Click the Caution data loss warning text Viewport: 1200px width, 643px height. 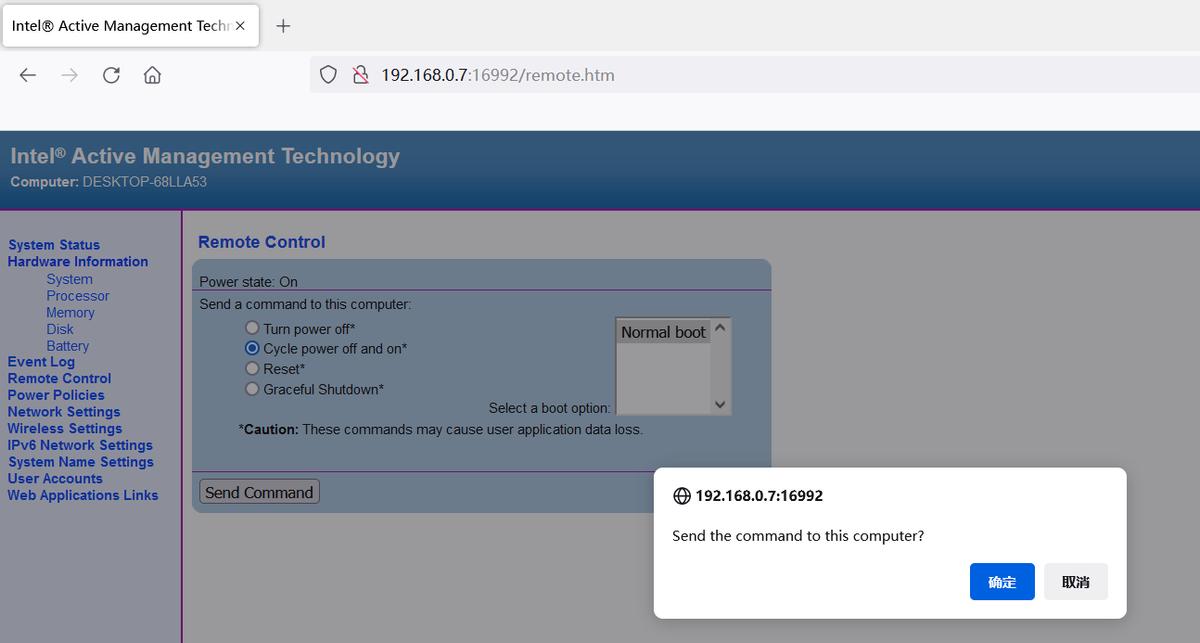click(x=441, y=429)
